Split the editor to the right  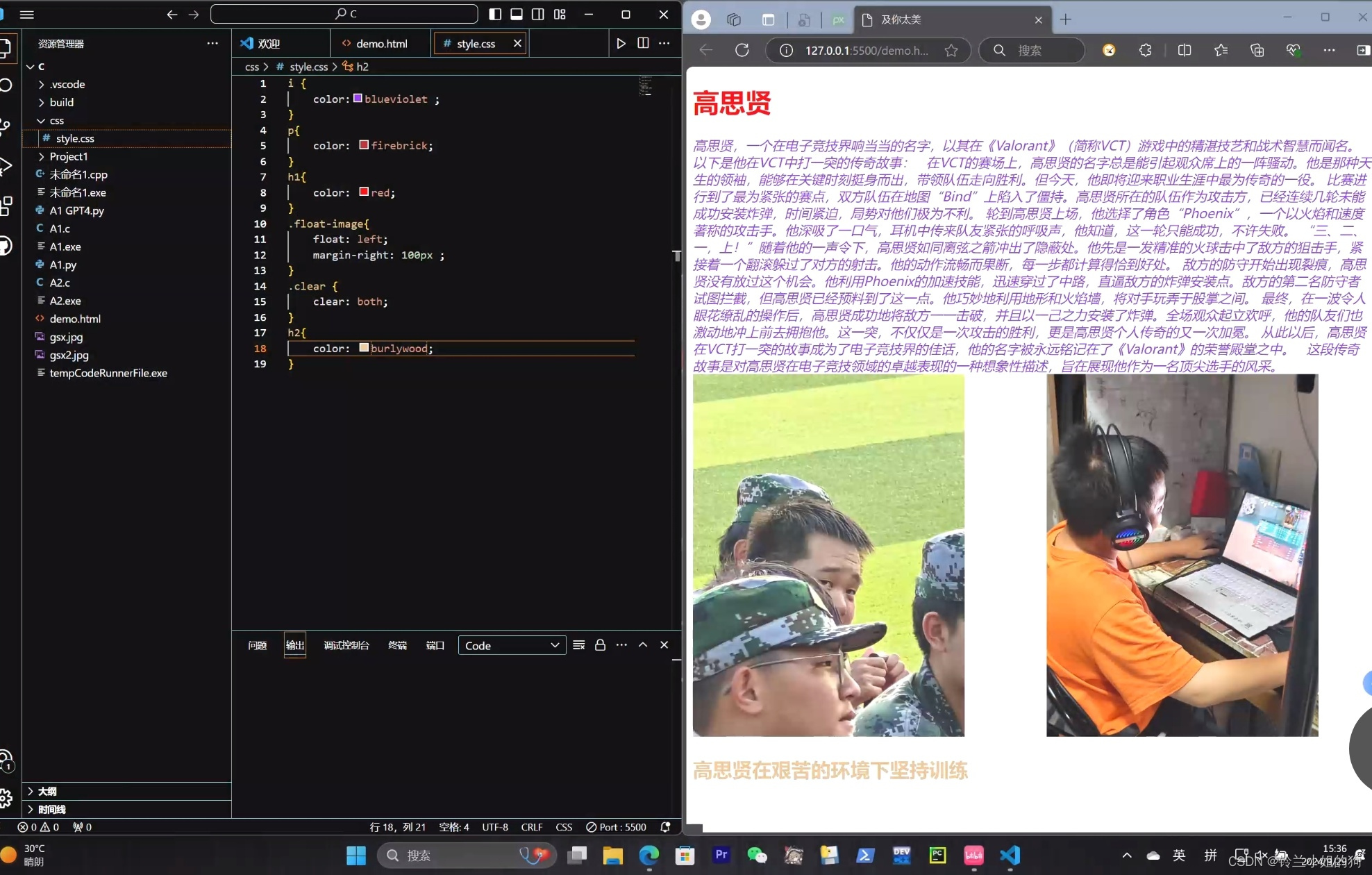(x=643, y=43)
